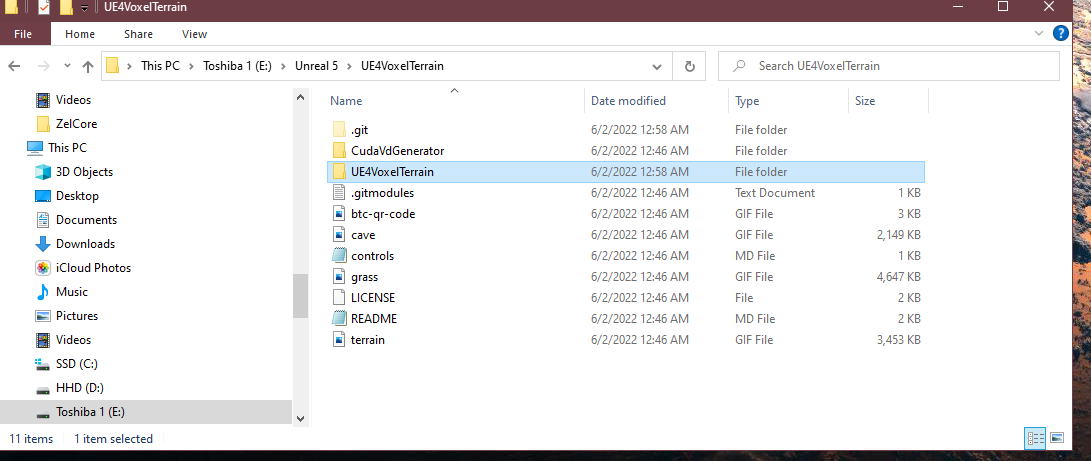Navigate to Unreal 5 breadcrumb

(316, 66)
